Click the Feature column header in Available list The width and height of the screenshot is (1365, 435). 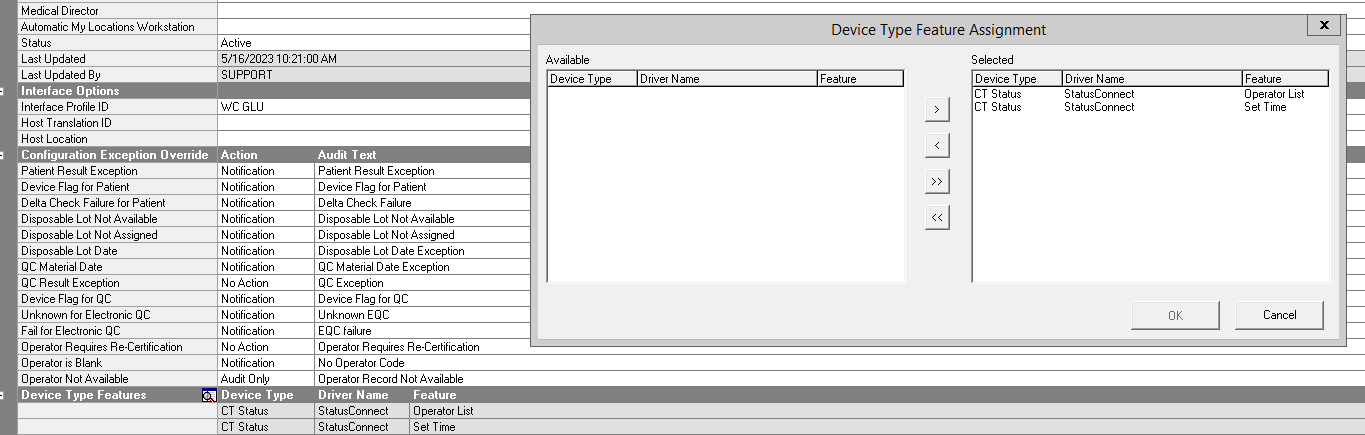(x=859, y=79)
